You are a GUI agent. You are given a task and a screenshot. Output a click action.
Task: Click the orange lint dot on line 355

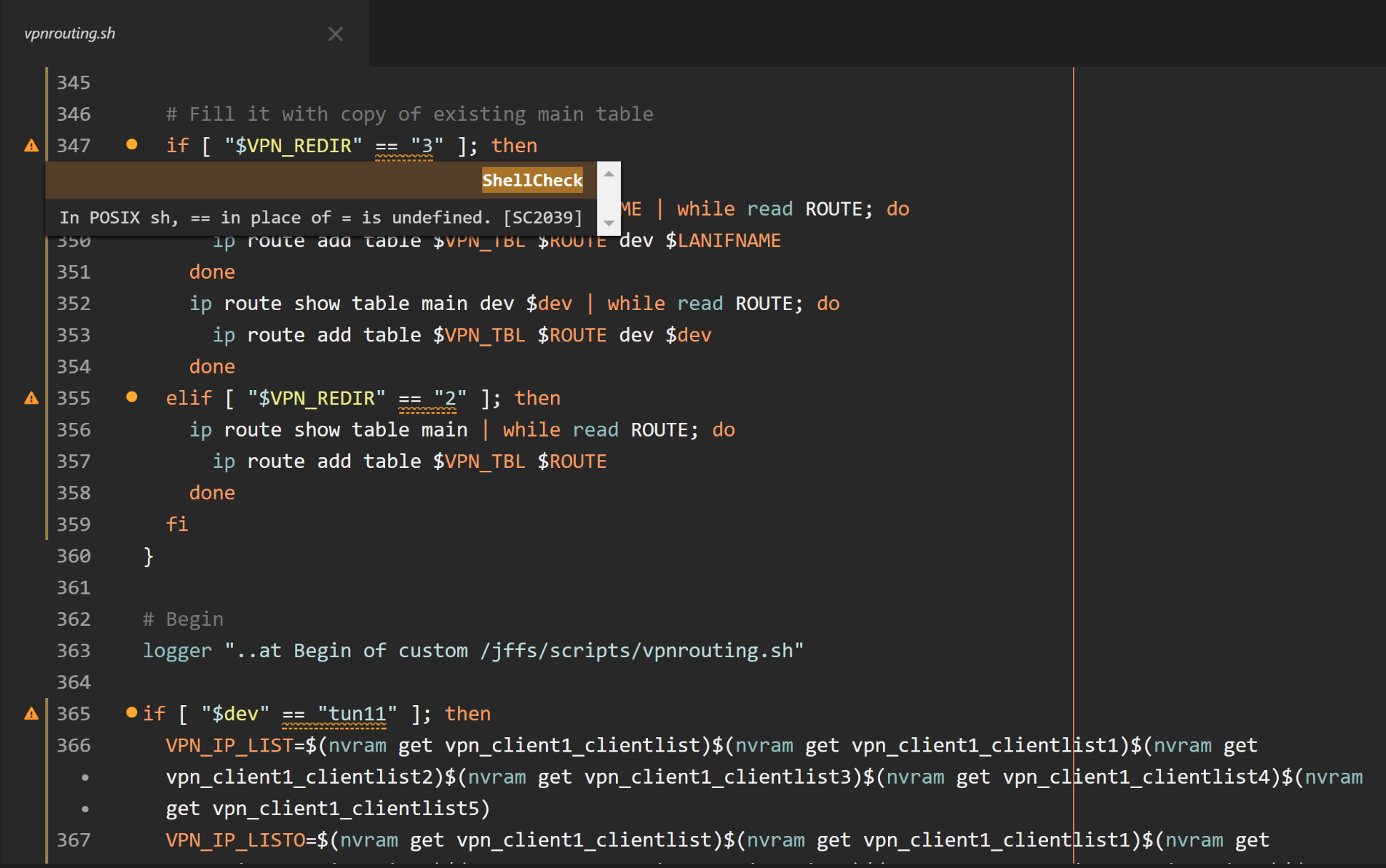click(x=131, y=396)
